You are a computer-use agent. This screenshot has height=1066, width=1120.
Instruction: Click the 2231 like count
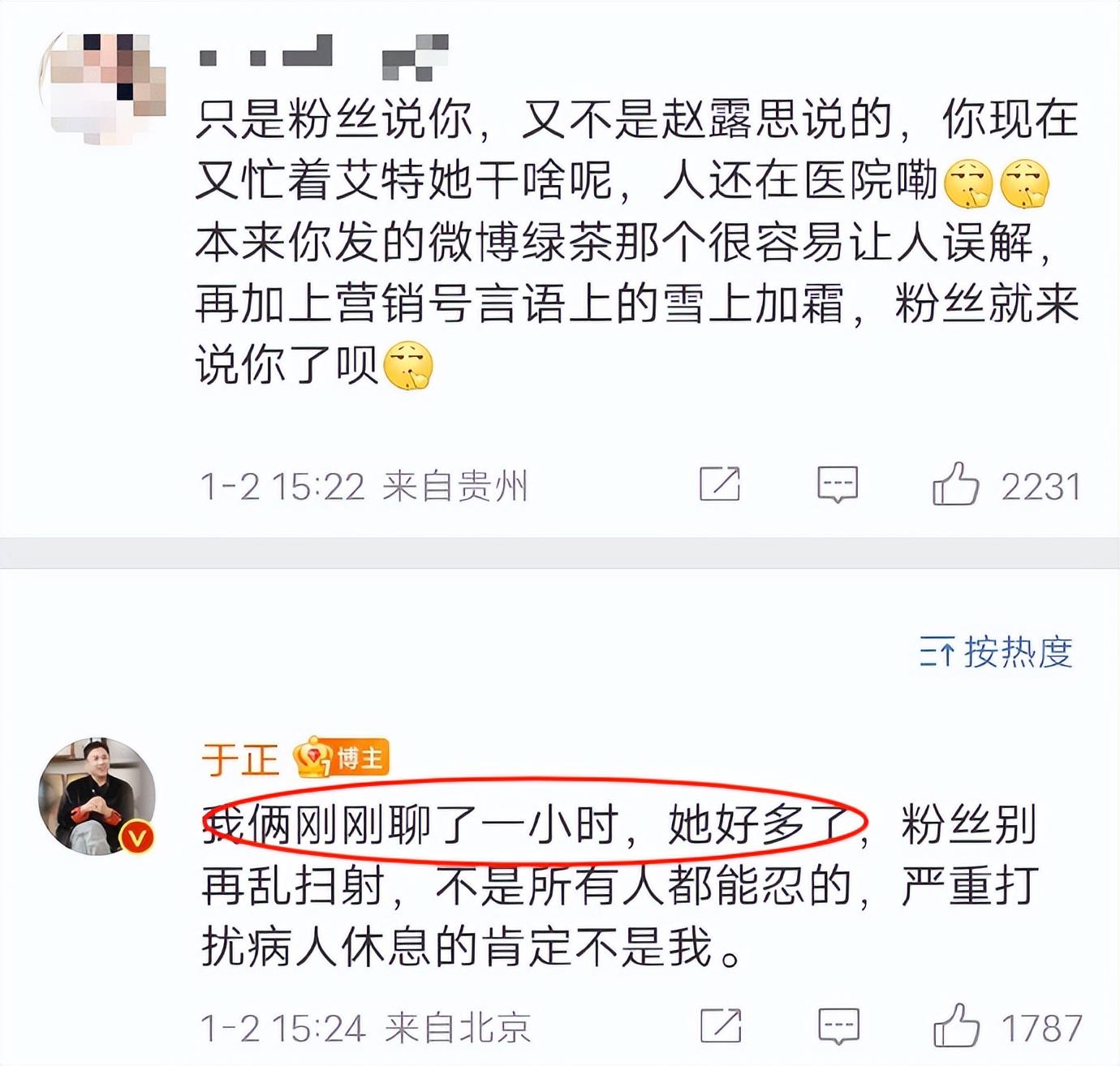[x=1040, y=487]
